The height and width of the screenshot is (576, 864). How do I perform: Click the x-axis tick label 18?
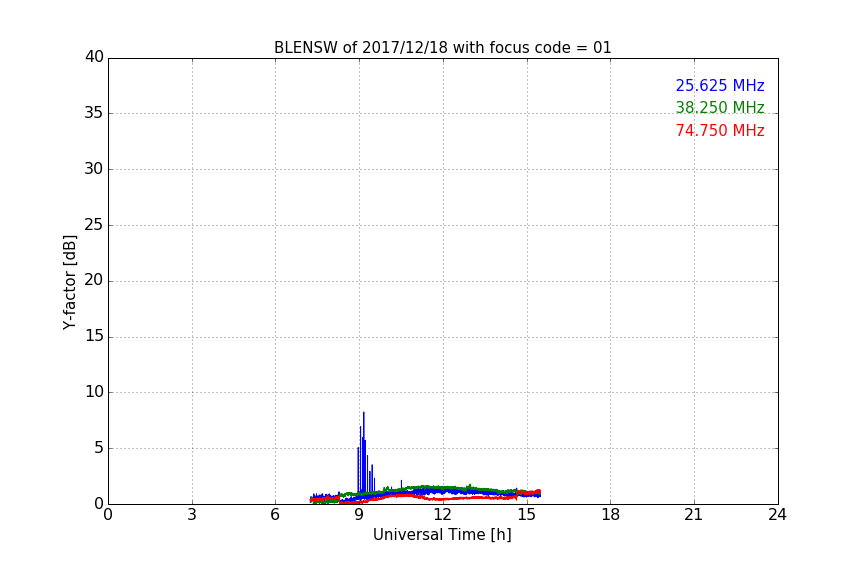[x=611, y=515]
